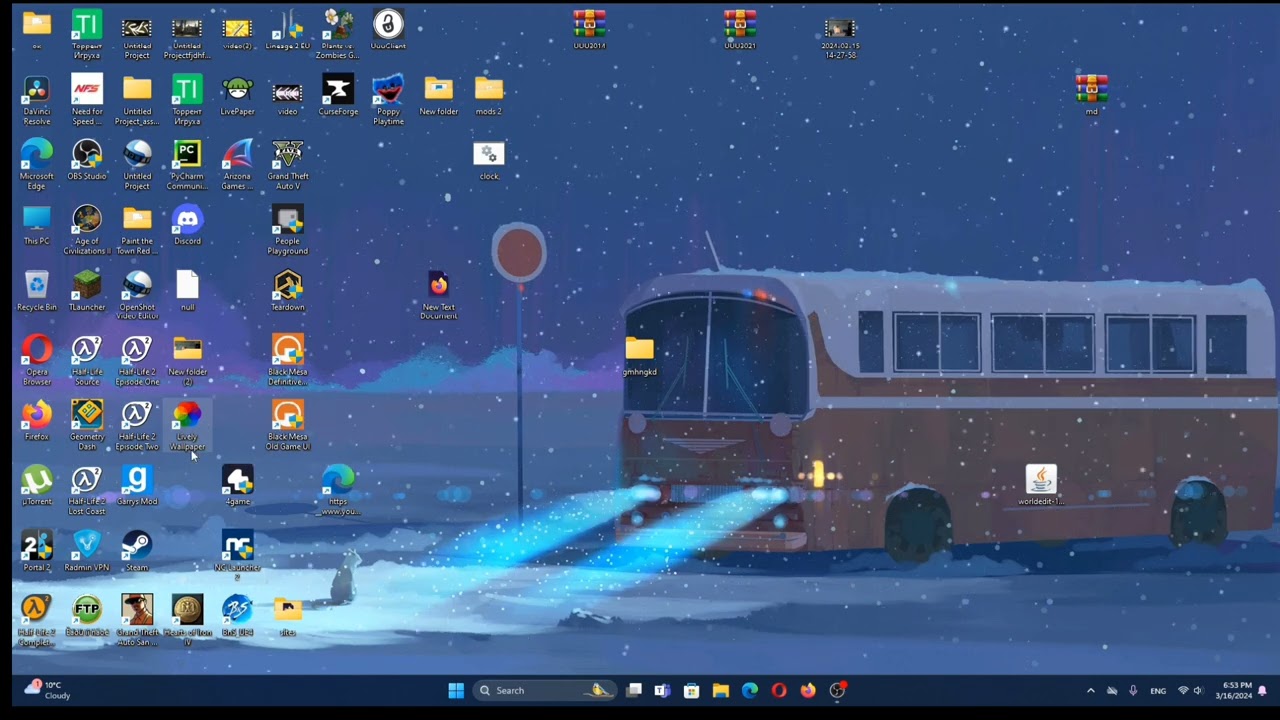This screenshot has width=1280, height=720.
Task: Select the UUU2014 archive file
Action: (590, 30)
